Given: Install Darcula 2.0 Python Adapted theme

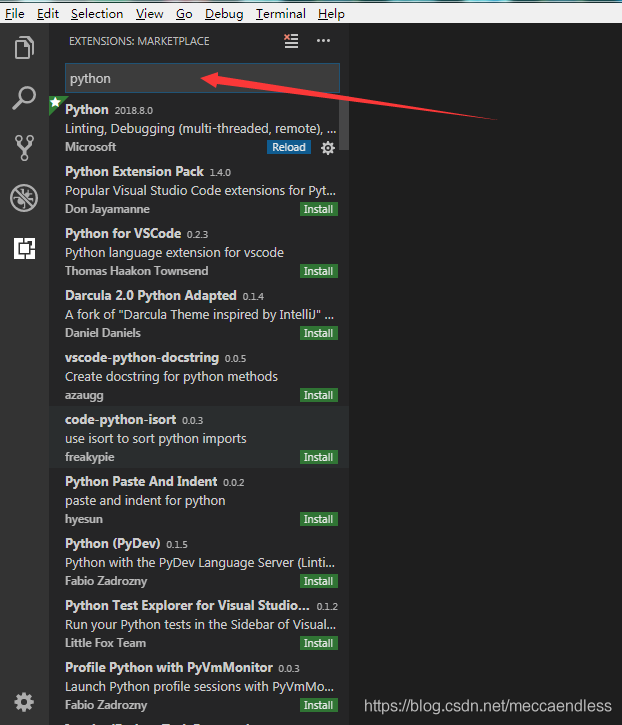Looking at the screenshot, I should click(319, 333).
